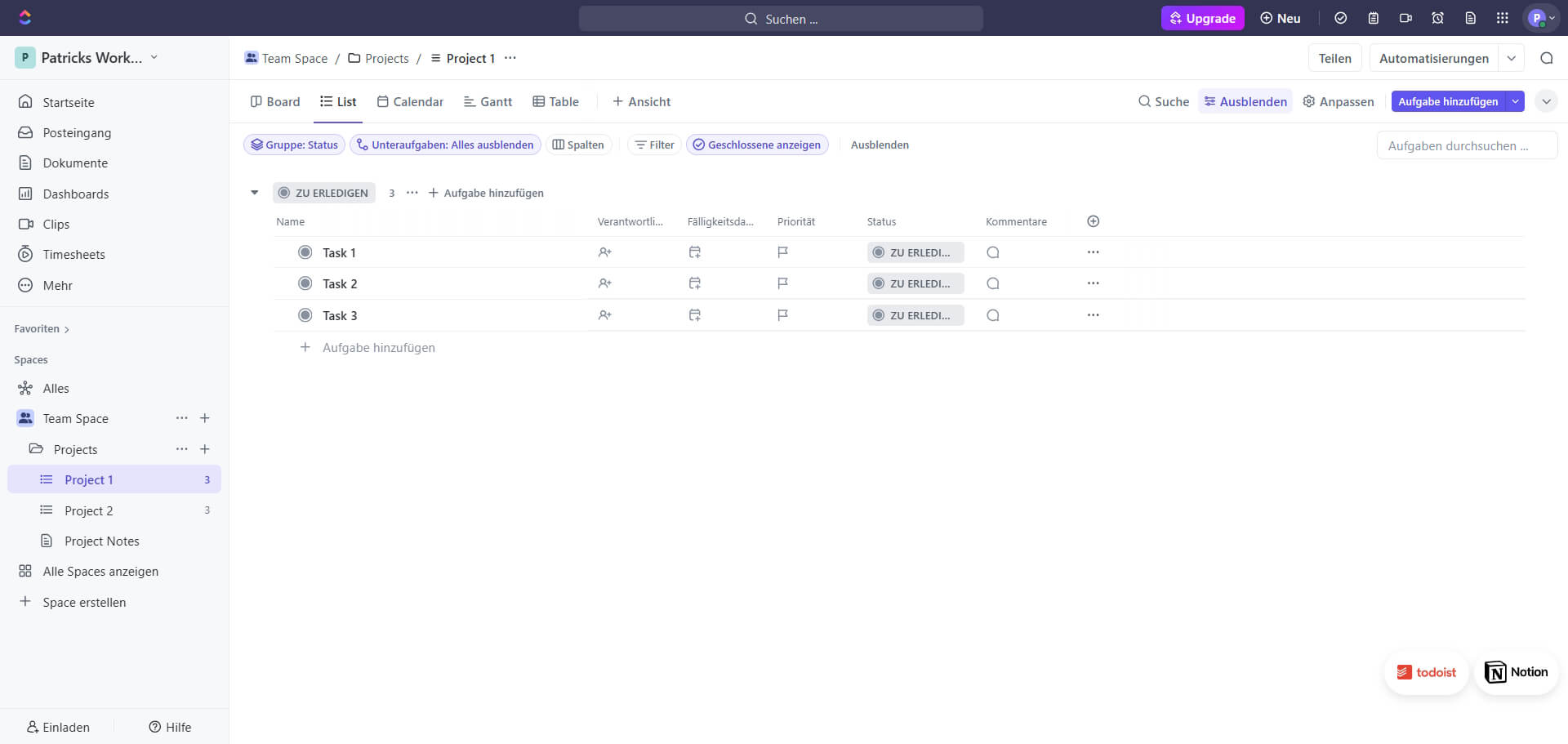Screen dimensions: 1568x744
Task: Switch to the Calendar view tab
Action: coord(410,101)
